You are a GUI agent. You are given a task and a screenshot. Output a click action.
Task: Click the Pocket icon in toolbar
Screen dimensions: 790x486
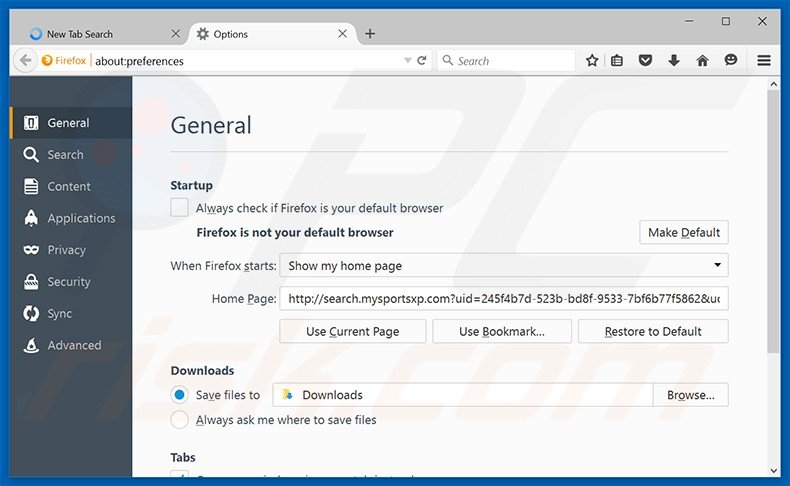[x=645, y=61]
